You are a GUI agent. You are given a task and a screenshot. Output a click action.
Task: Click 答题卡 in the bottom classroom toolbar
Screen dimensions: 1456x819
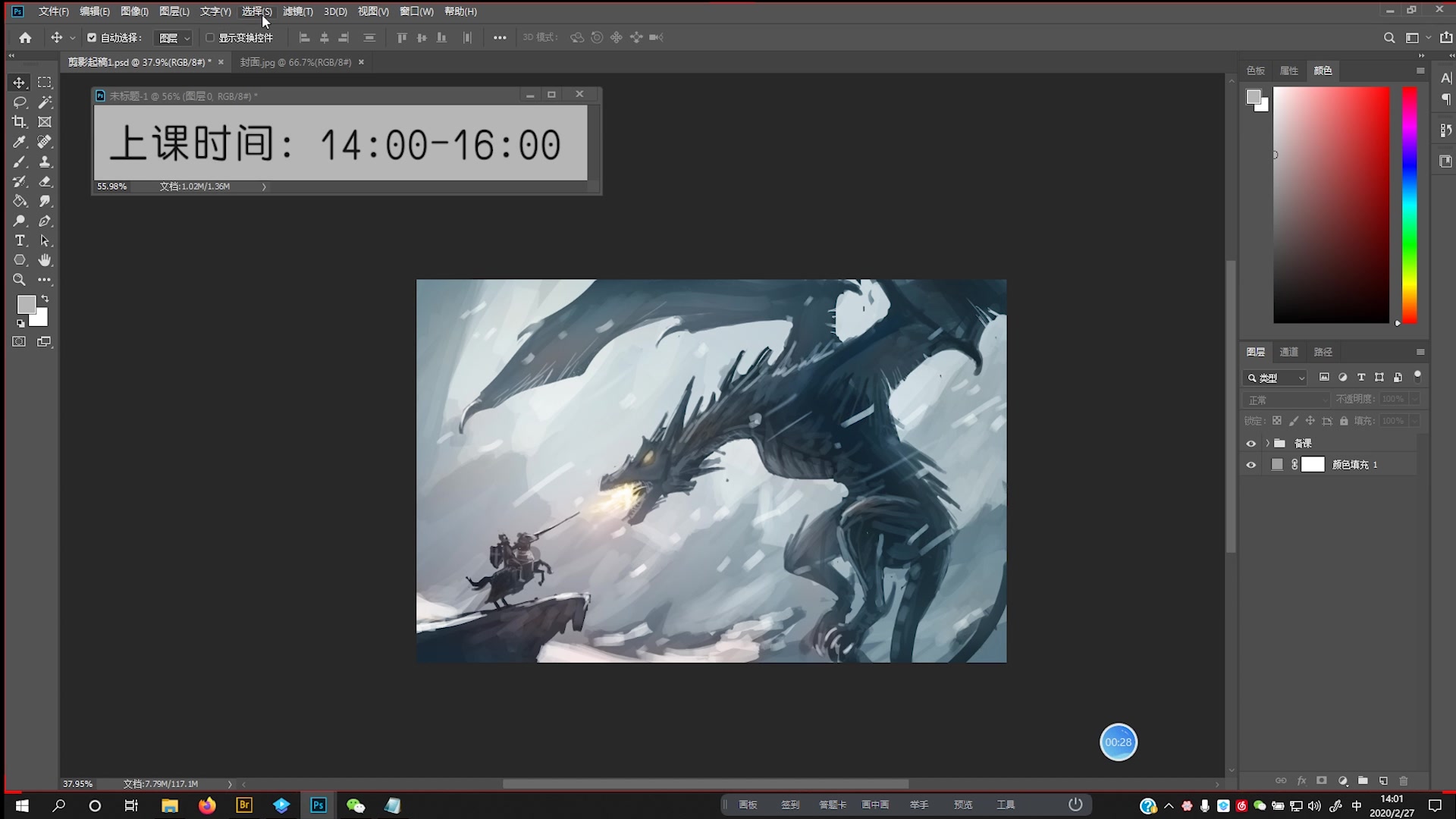click(x=833, y=805)
